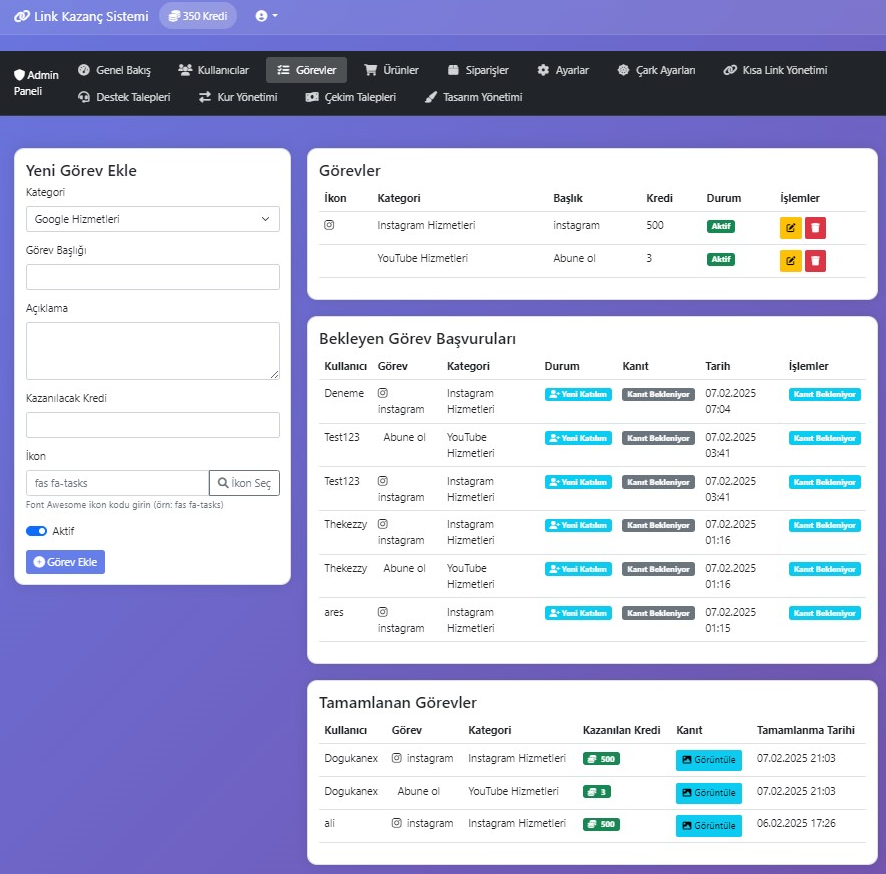The width and height of the screenshot is (886, 874).
Task: Open the Çekim Talepleri menu item
Action: point(350,97)
